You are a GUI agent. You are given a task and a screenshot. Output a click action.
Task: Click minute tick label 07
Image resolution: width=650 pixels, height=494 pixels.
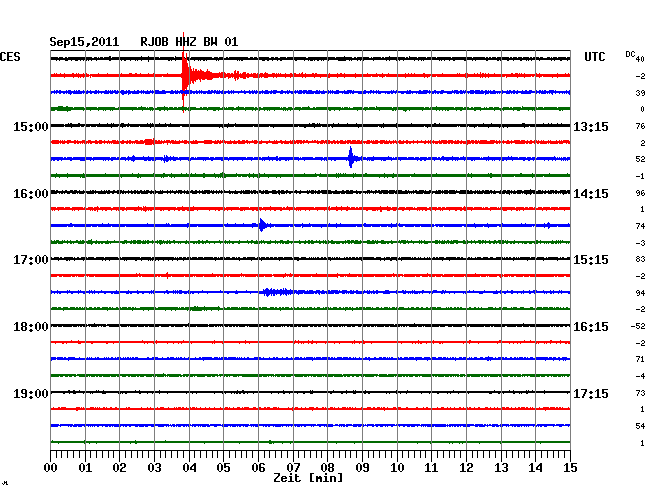point(293,467)
